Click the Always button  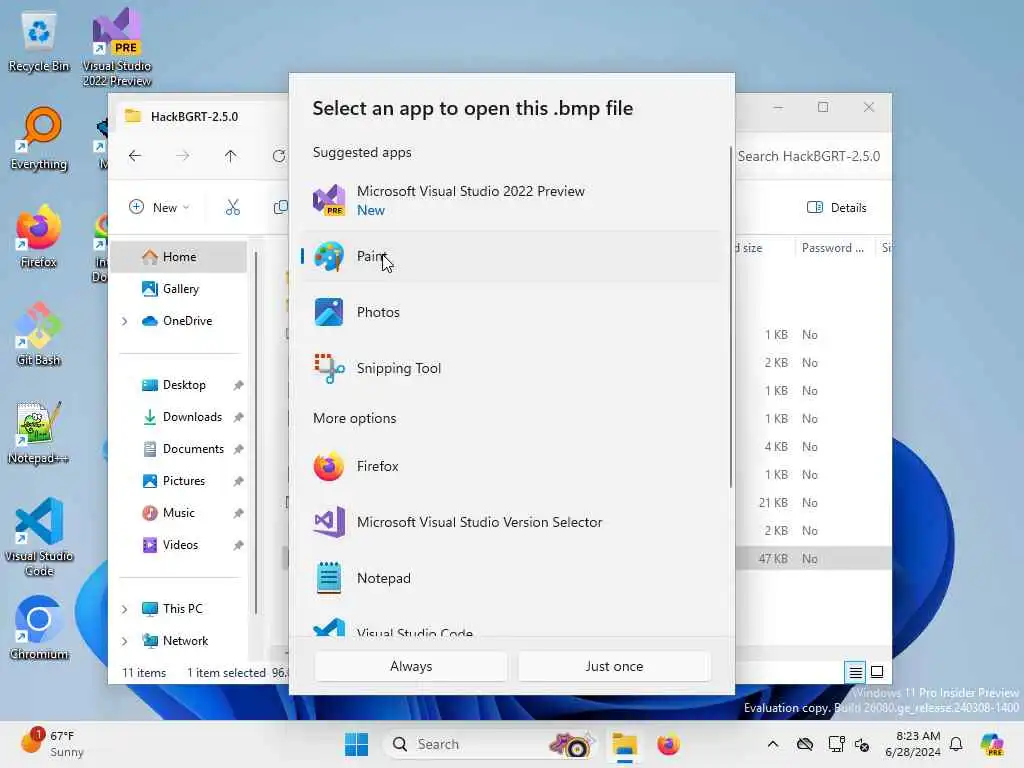[411, 666]
